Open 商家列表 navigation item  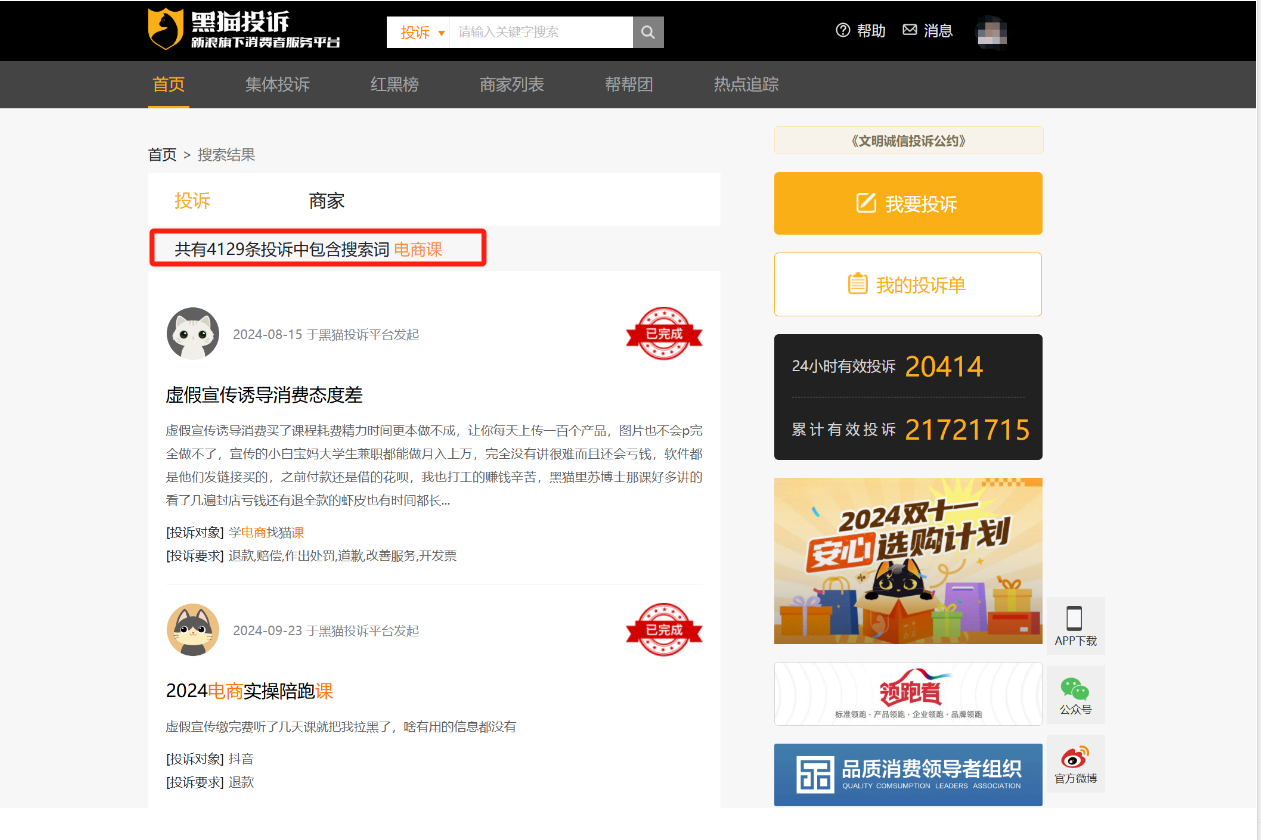[x=512, y=85]
